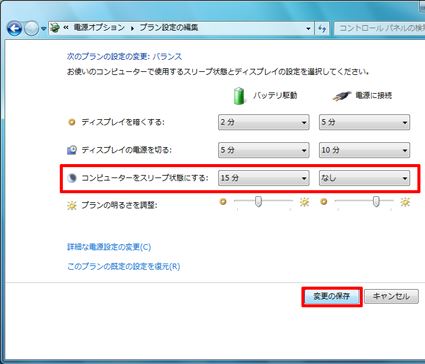Open plugged-in display off dropdown showing 10 分

(364, 150)
